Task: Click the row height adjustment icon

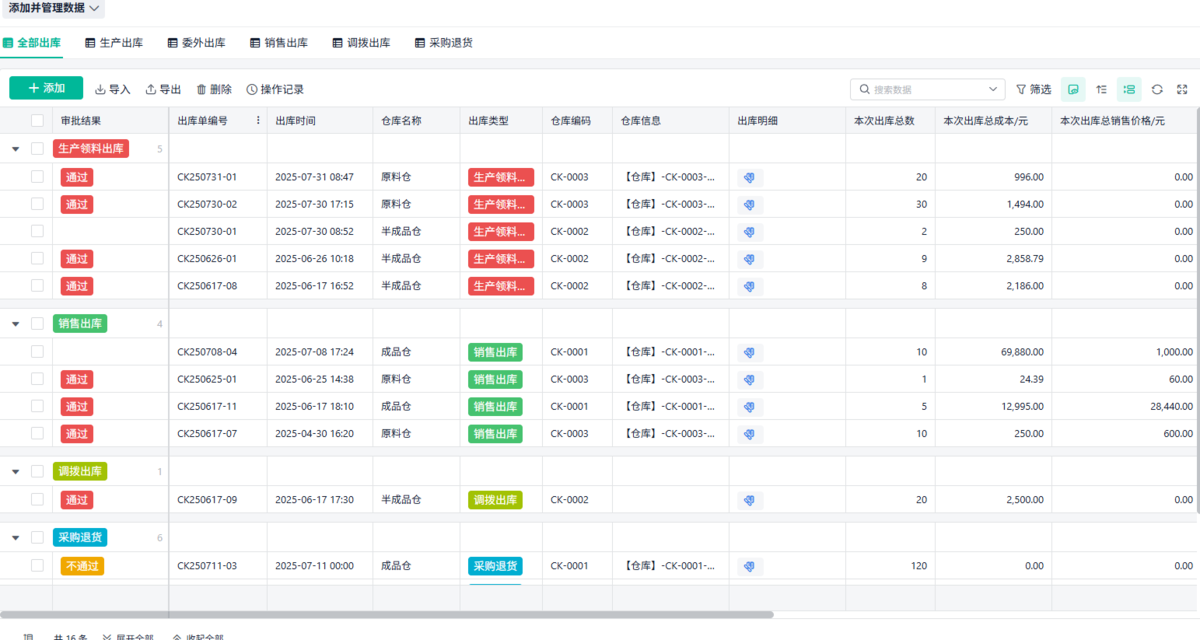Action: (x=1101, y=89)
